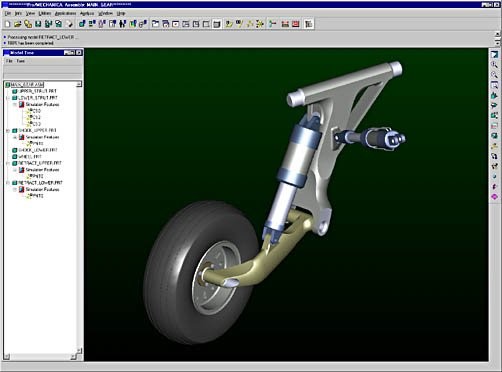Image resolution: width=502 pixels, height=372 pixels.
Task: Open the Help menu
Action: coord(121,13)
